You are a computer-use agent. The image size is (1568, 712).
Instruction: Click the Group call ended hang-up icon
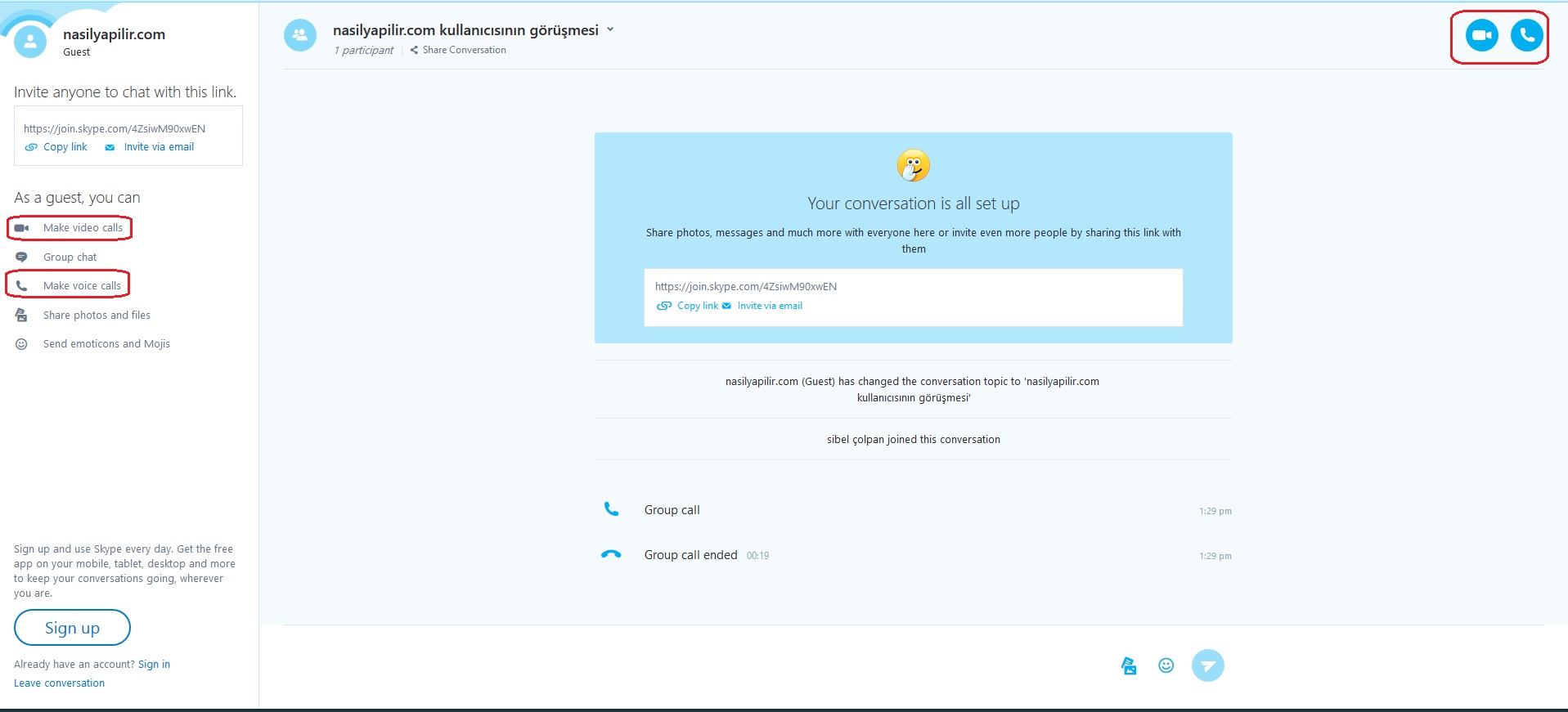tap(611, 554)
